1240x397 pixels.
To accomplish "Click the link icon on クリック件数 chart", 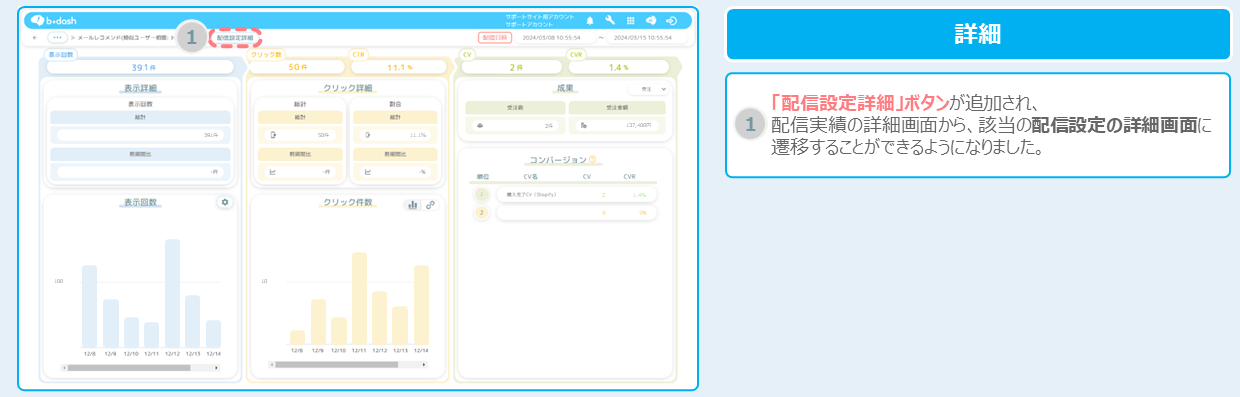I will 430,204.
